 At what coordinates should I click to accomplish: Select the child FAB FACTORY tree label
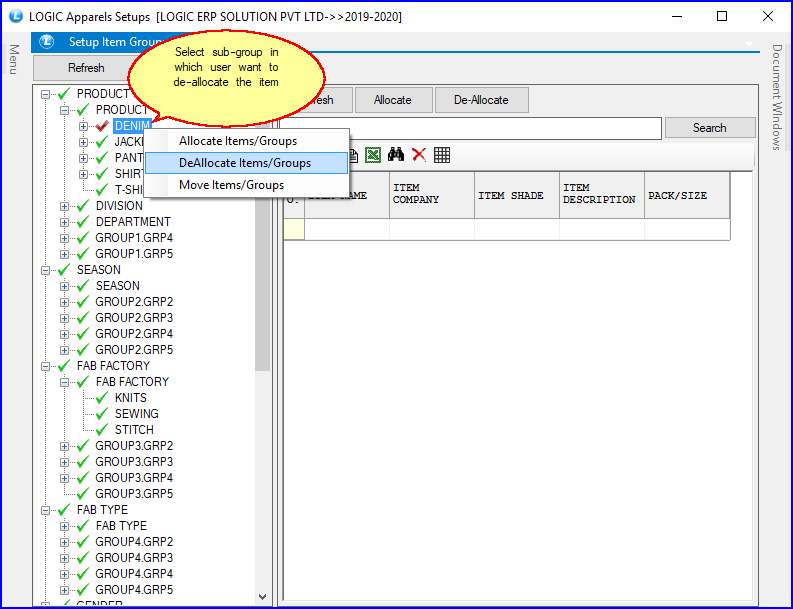click(133, 382)
